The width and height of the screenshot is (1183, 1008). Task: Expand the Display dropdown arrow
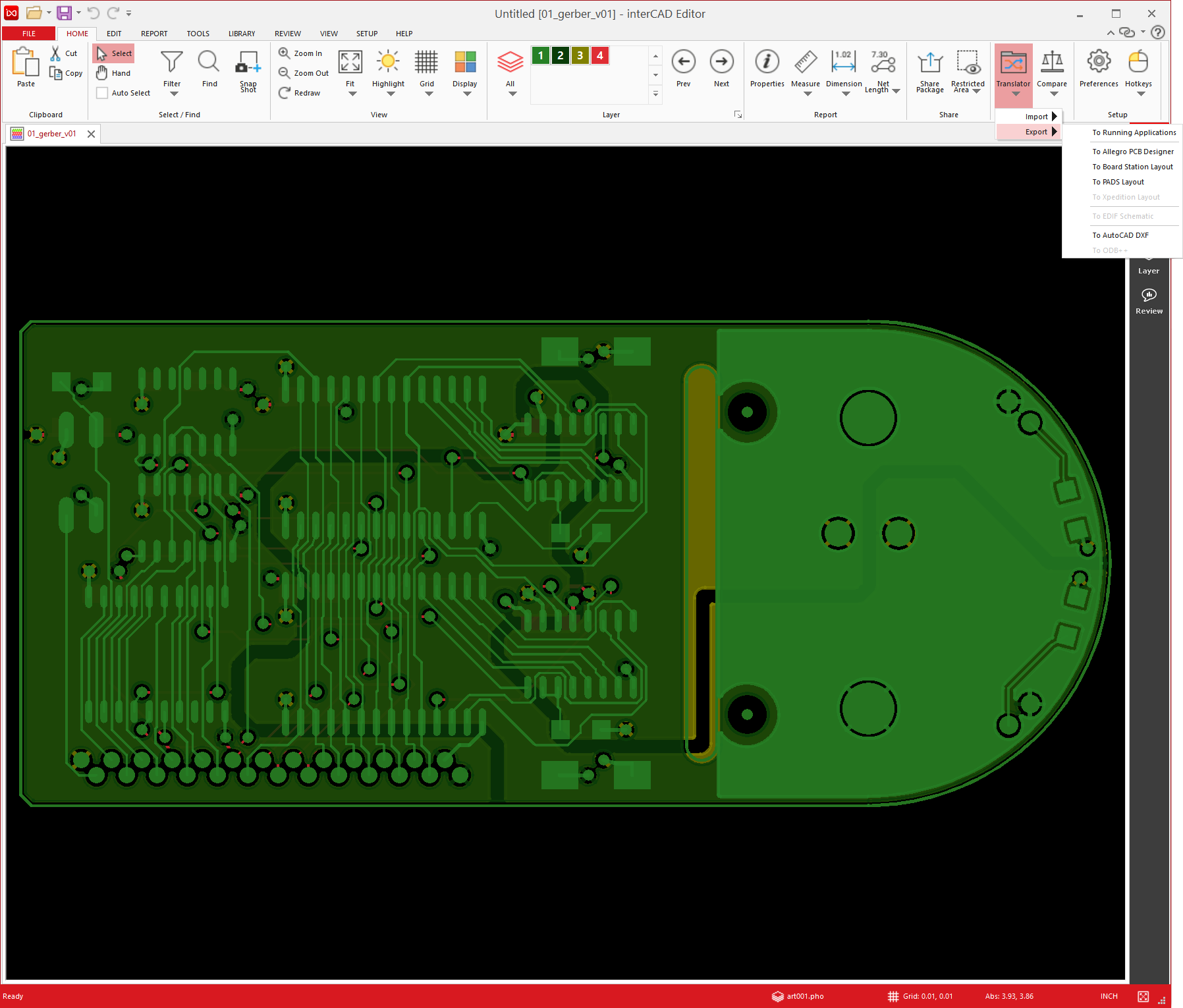(x=467, y=94)
